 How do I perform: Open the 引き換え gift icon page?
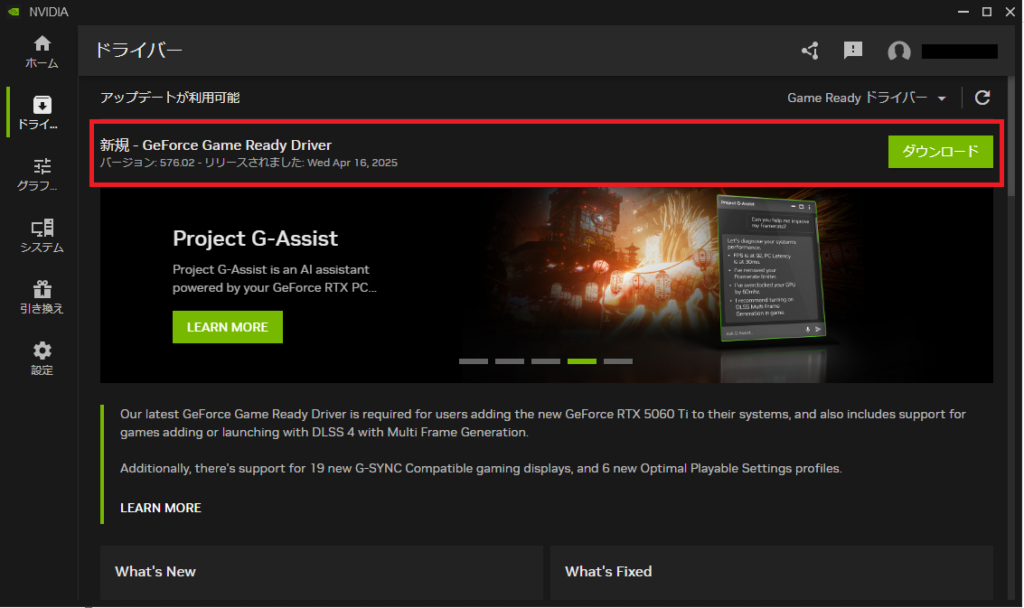[x=42, y=297]
